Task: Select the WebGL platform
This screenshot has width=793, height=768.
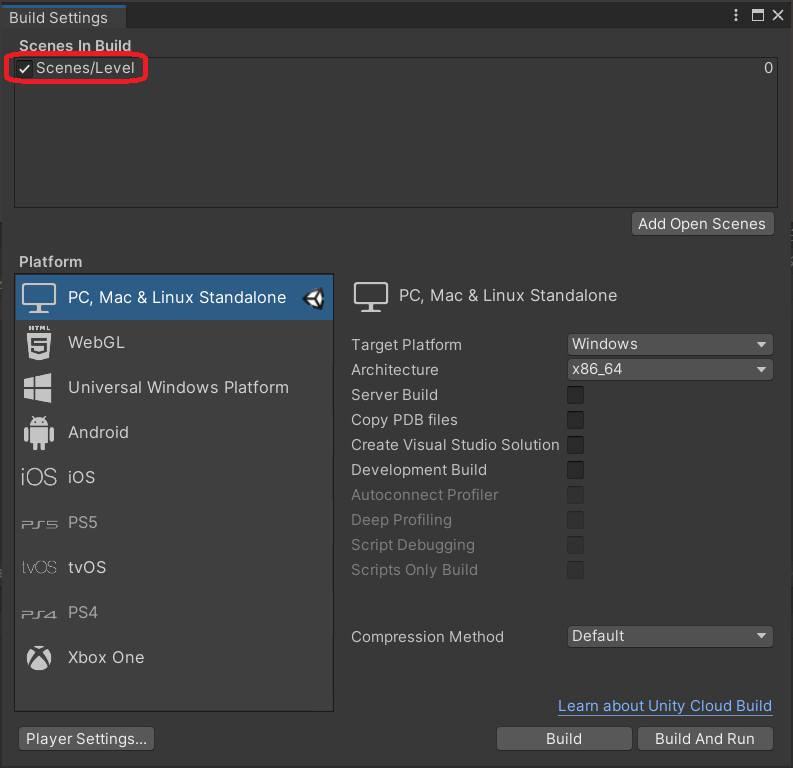Action: point(174,342)
